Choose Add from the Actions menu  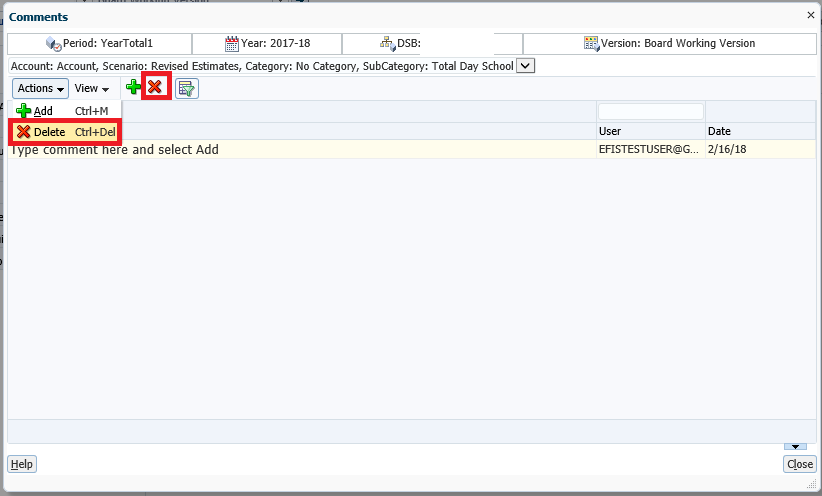coord(43,111)
